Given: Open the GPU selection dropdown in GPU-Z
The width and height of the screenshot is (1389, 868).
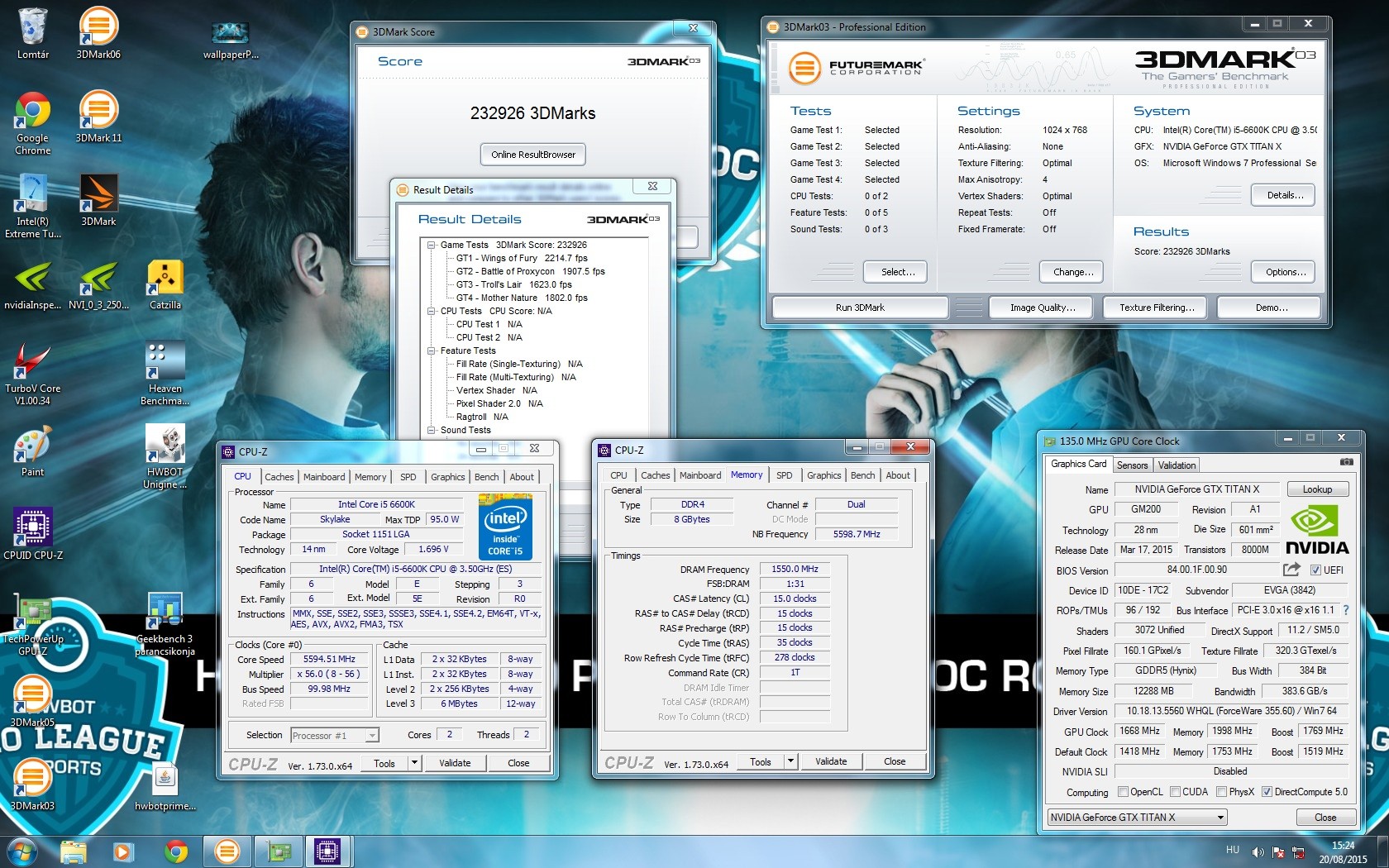Looking at the screenshot, I should pos(1137,818).
